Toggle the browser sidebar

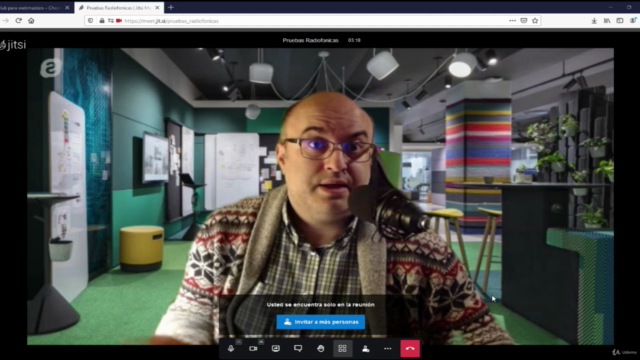click(x=620, y=21)
